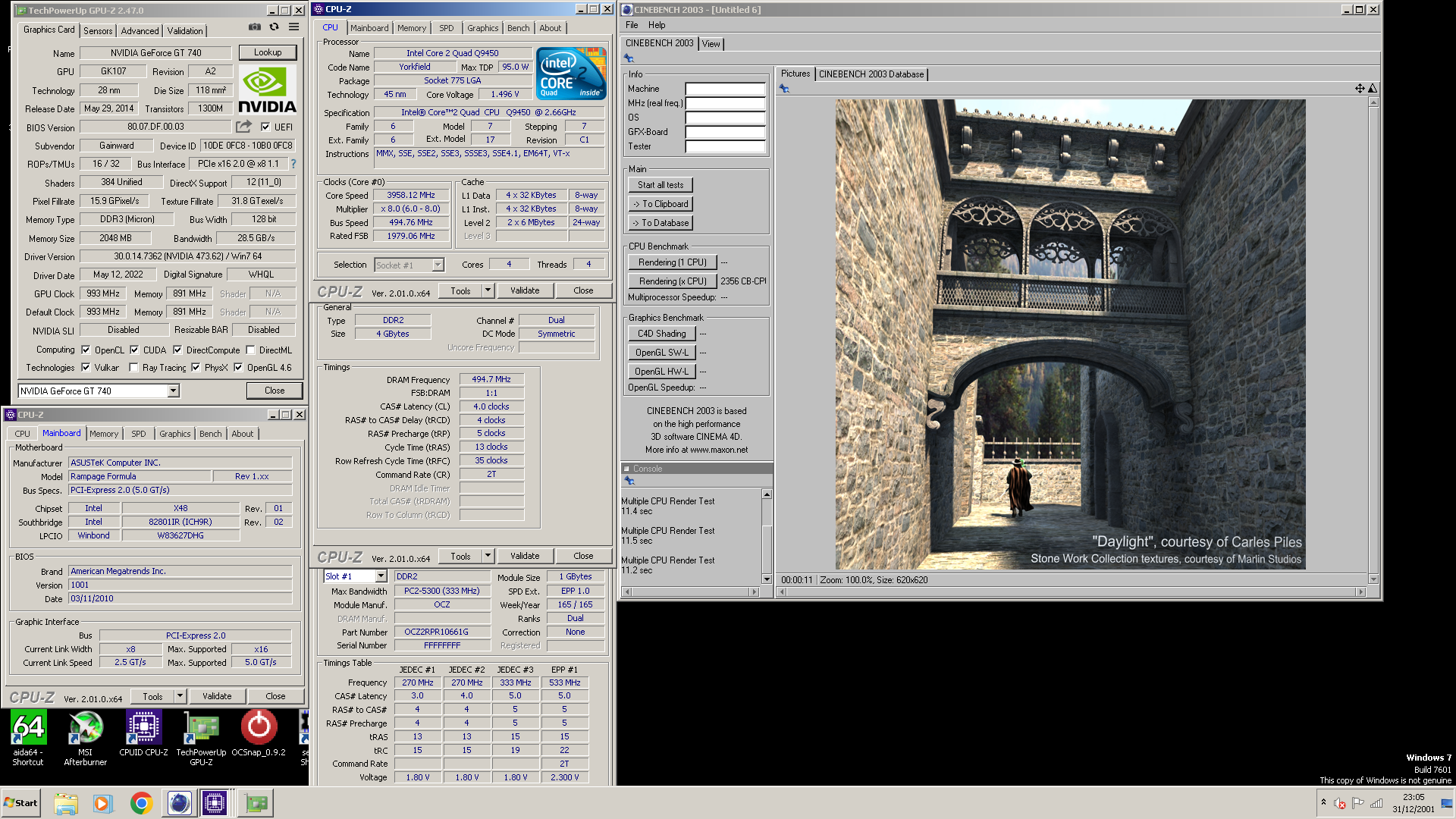The width and height of the screenshot is (1456, 819).
Task: Toggle OpenCL checkbox
Action: pyautogui.click(x=86, y=350)
